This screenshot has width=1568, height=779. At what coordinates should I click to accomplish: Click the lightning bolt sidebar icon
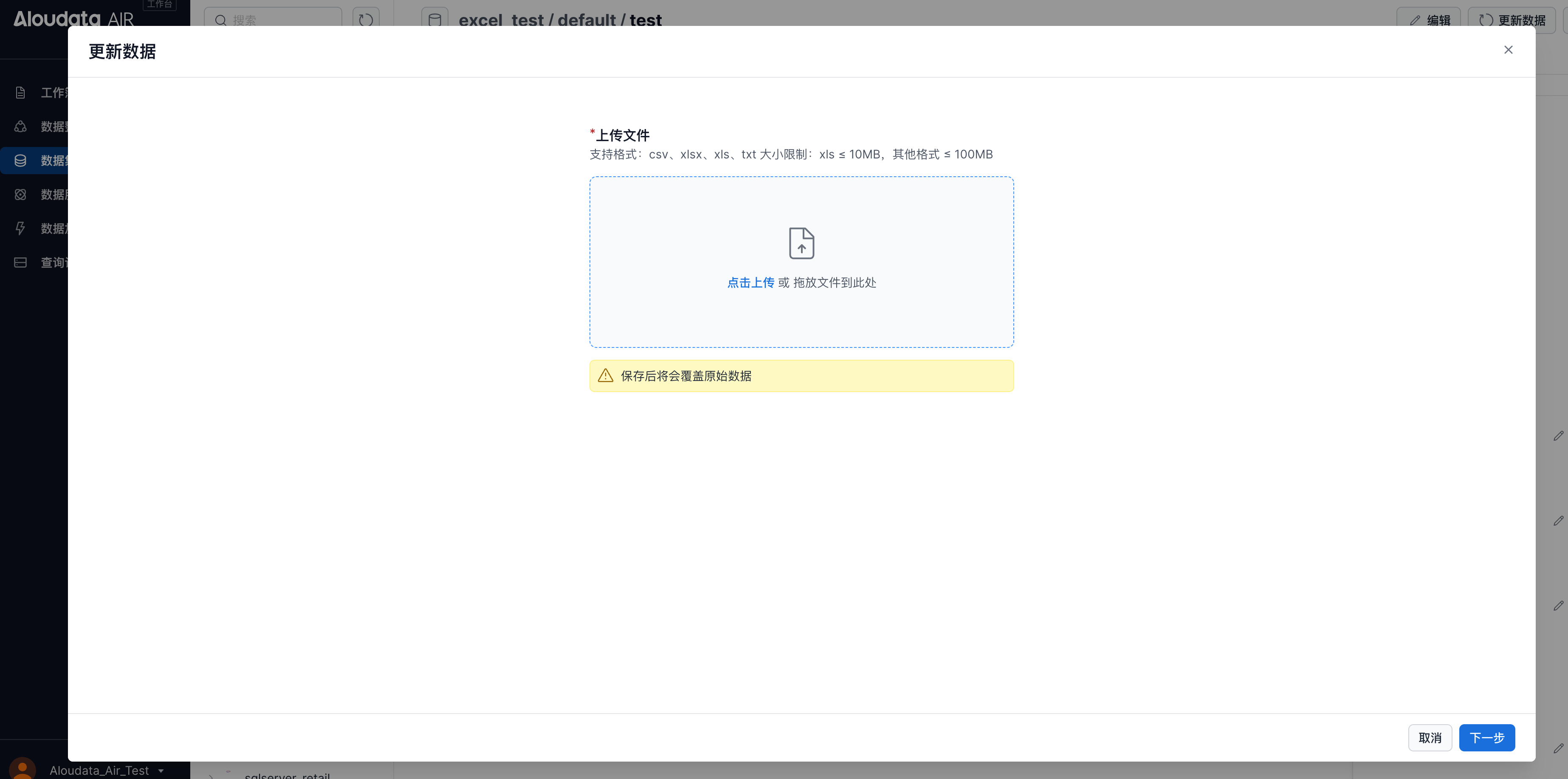(20, 228)
